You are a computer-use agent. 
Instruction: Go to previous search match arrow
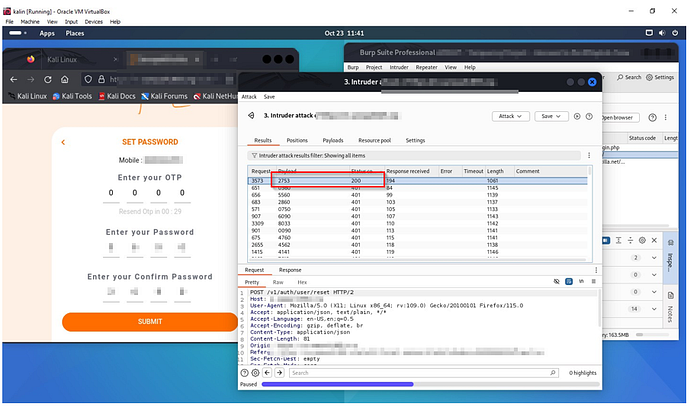tap(267, 373)
